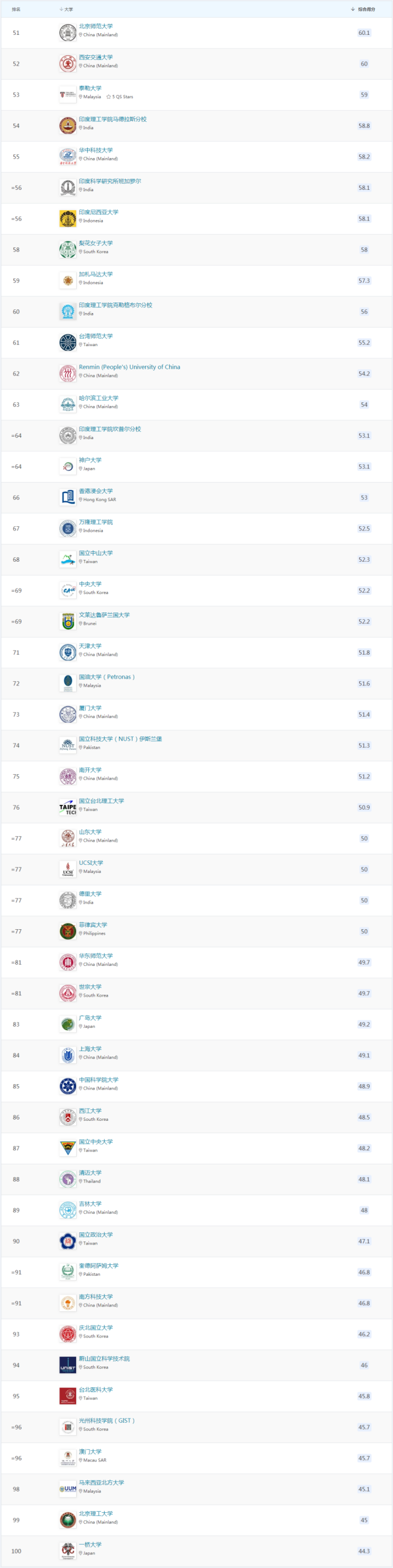Open 国油大学 (Petronas) link
This screenshot has height=1568, width=393.
[107, 677]
